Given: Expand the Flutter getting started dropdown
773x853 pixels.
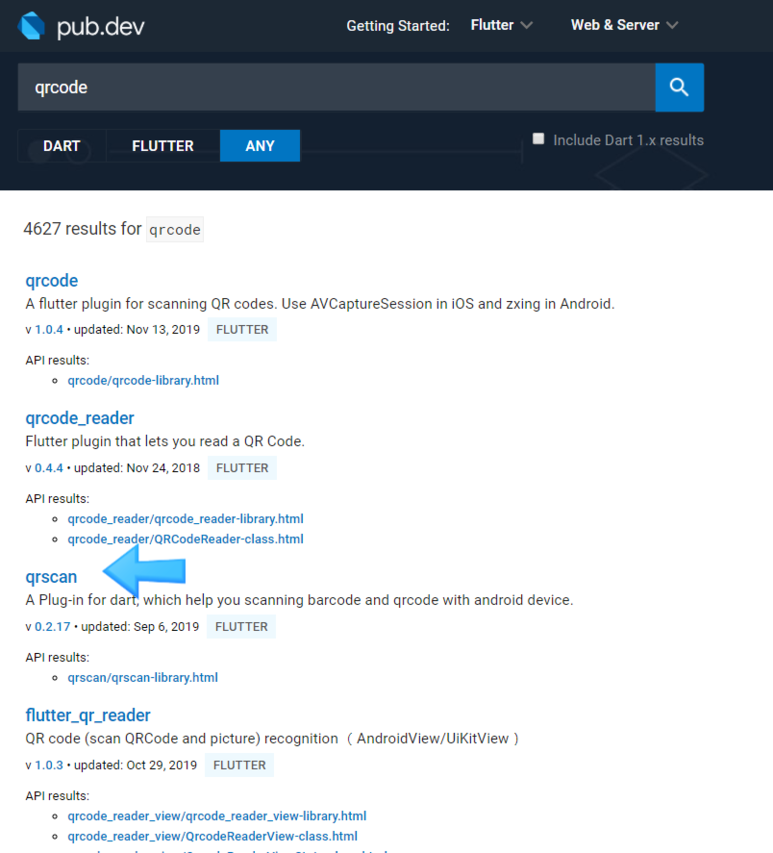Looking at the screenshot, I should coord(501,25).
